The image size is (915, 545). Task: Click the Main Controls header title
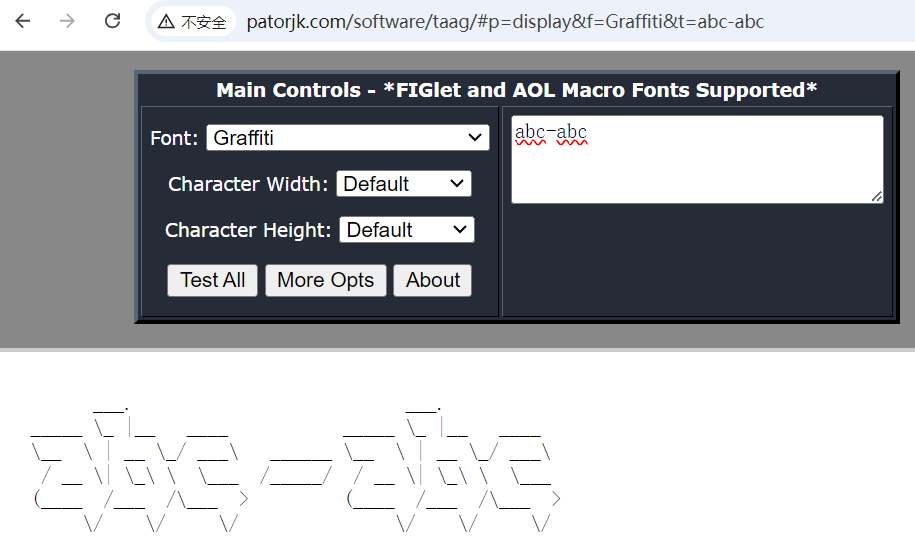[x=516, y=90]
